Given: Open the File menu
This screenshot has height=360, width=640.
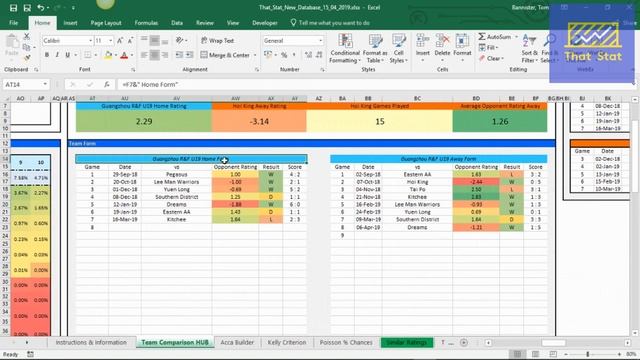Looking at the screenshot, I should point(13,23).
